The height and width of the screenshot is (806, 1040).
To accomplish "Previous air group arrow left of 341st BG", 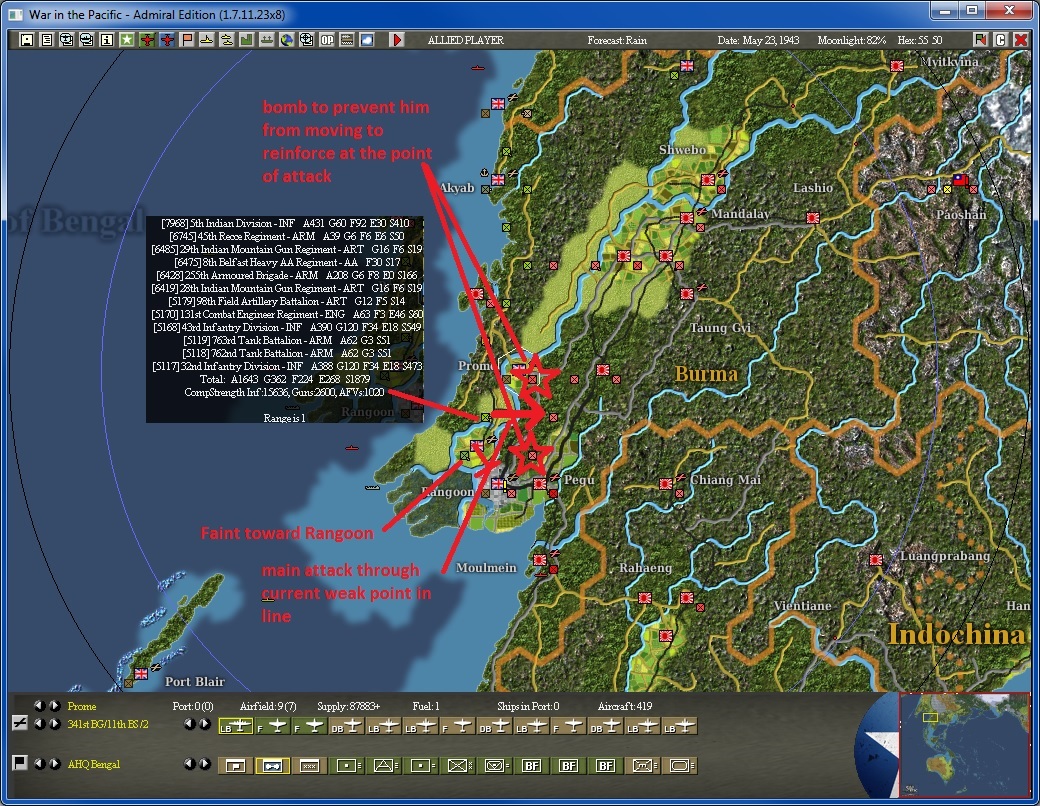I will click(x=40, y=724).
